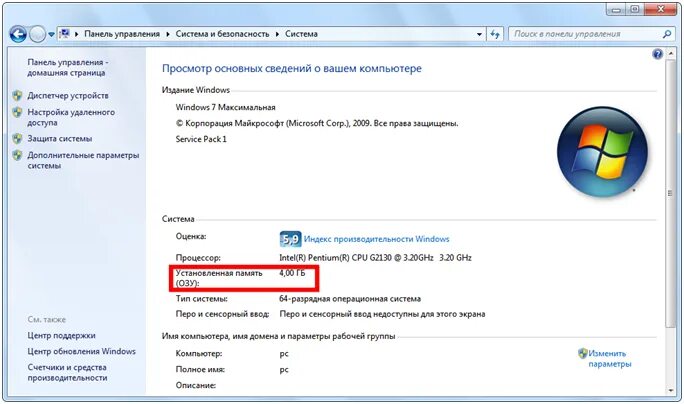Image resolution: width=684 pixels, height=404 pixels.
Task: Open 'Счетчики и средства производительности' link
Action: (68, 373)
